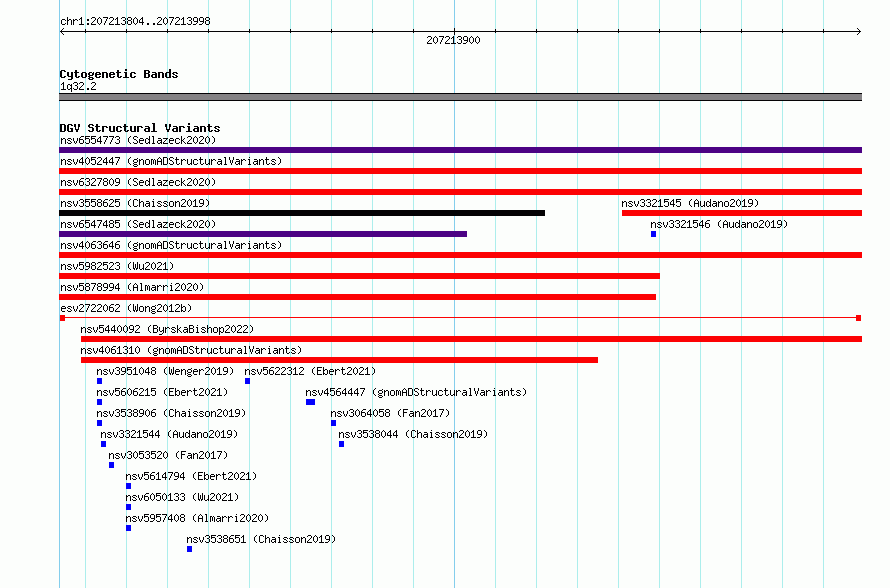The image size is (890, 588).
Task: Open the nsv3321544 (Audano2019) label
Action: coord(169,434)
